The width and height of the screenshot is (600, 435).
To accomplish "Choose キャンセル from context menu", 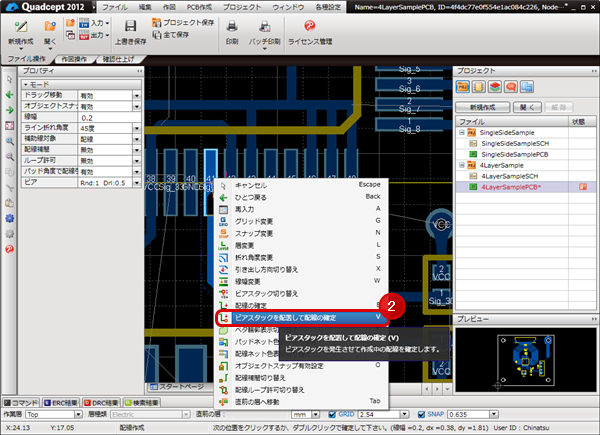I will 302,185.
